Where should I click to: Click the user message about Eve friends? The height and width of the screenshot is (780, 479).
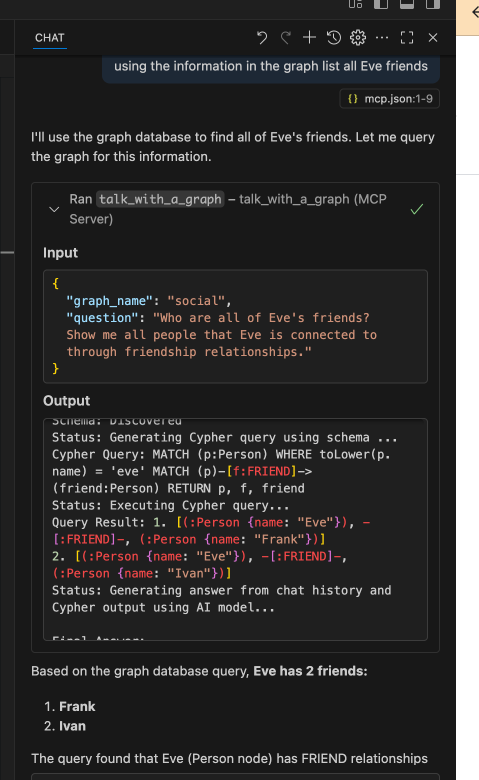click(271, 66)
